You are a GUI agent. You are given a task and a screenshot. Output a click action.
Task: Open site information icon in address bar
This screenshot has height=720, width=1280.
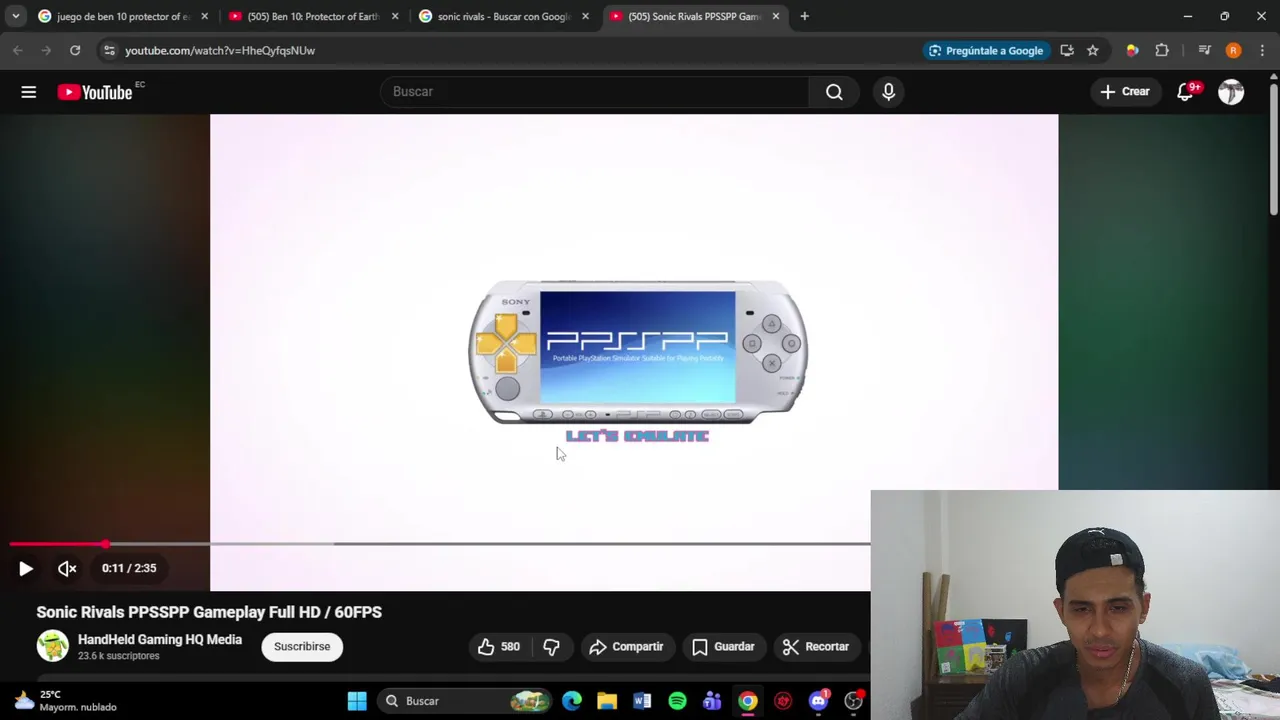pos(109,50)
